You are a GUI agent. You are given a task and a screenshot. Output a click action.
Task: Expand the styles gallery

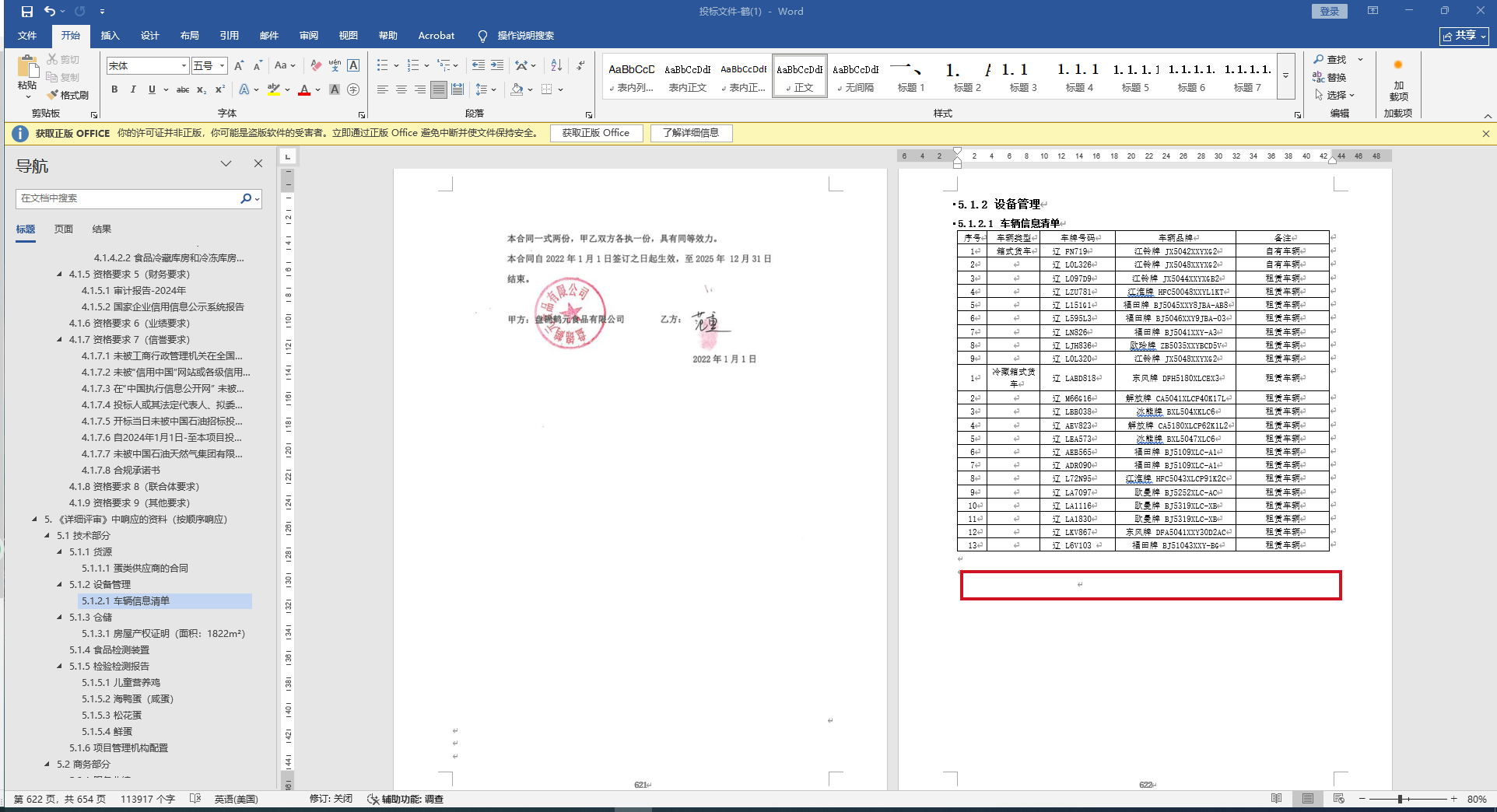pyautogui.click(x=1286, y=76)
